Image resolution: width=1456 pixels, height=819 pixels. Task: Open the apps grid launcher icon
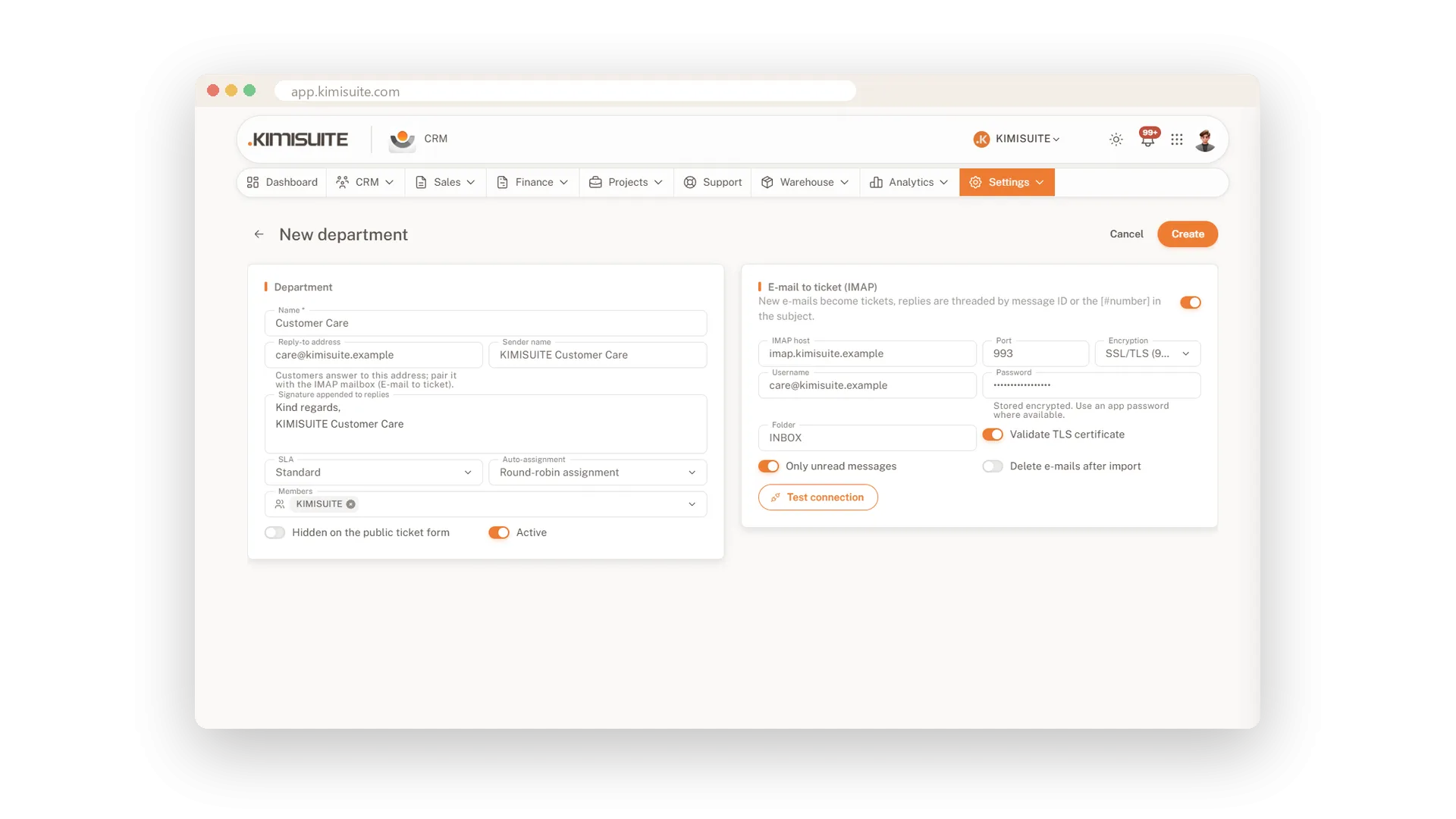1176,140
